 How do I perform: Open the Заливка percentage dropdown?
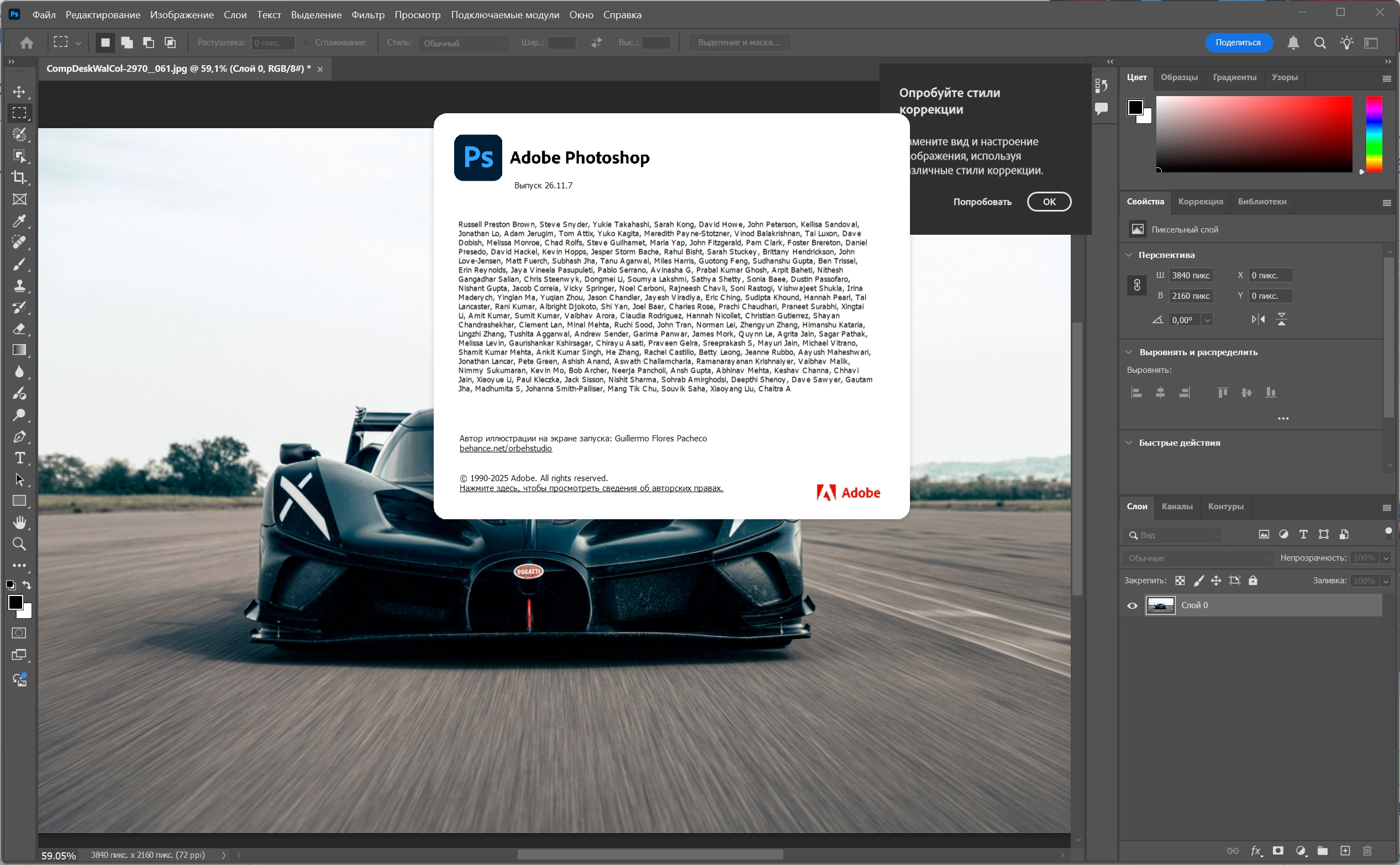click(1386, 581)
